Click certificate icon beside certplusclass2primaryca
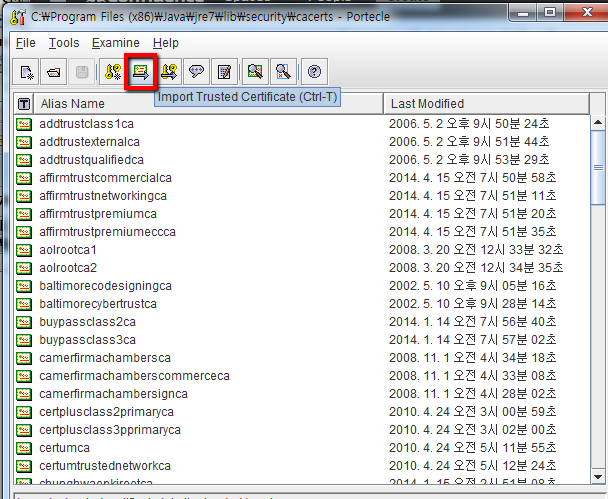This screenshot has width=608, height=499. 24,412
